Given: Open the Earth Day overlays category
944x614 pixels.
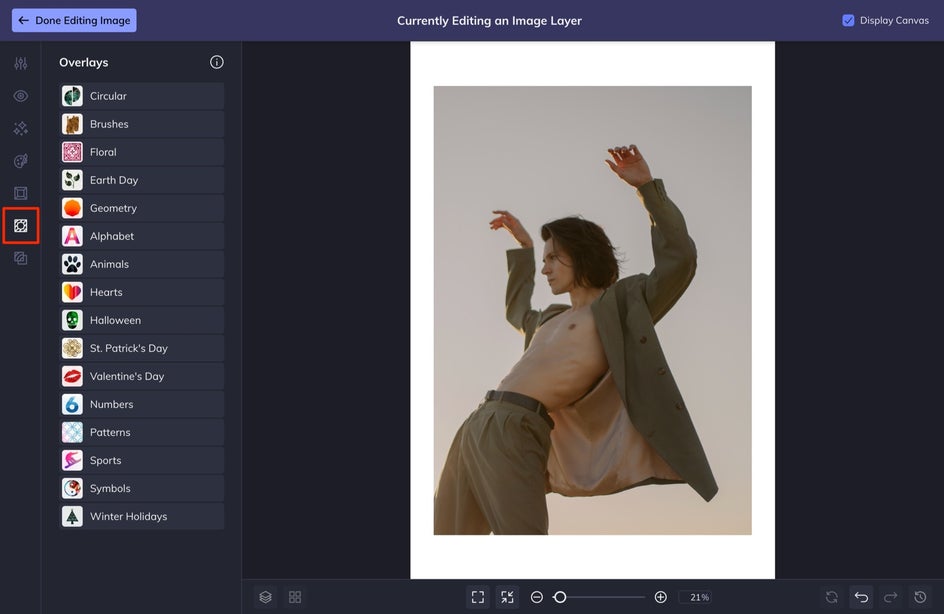Looking at the screenshot, I should click(x=143, y=180).
